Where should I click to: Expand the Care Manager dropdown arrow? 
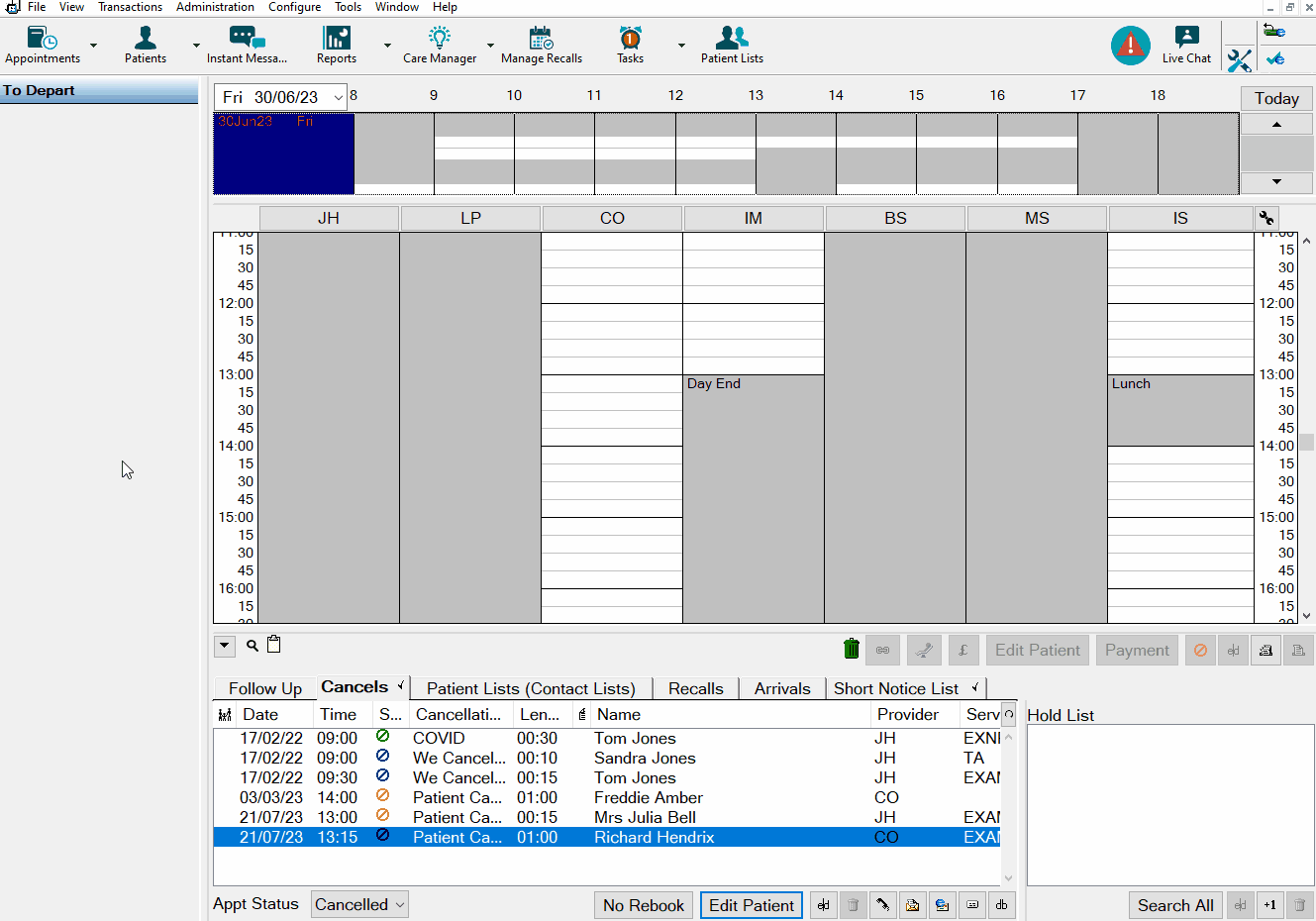click(x=490, y=46)
